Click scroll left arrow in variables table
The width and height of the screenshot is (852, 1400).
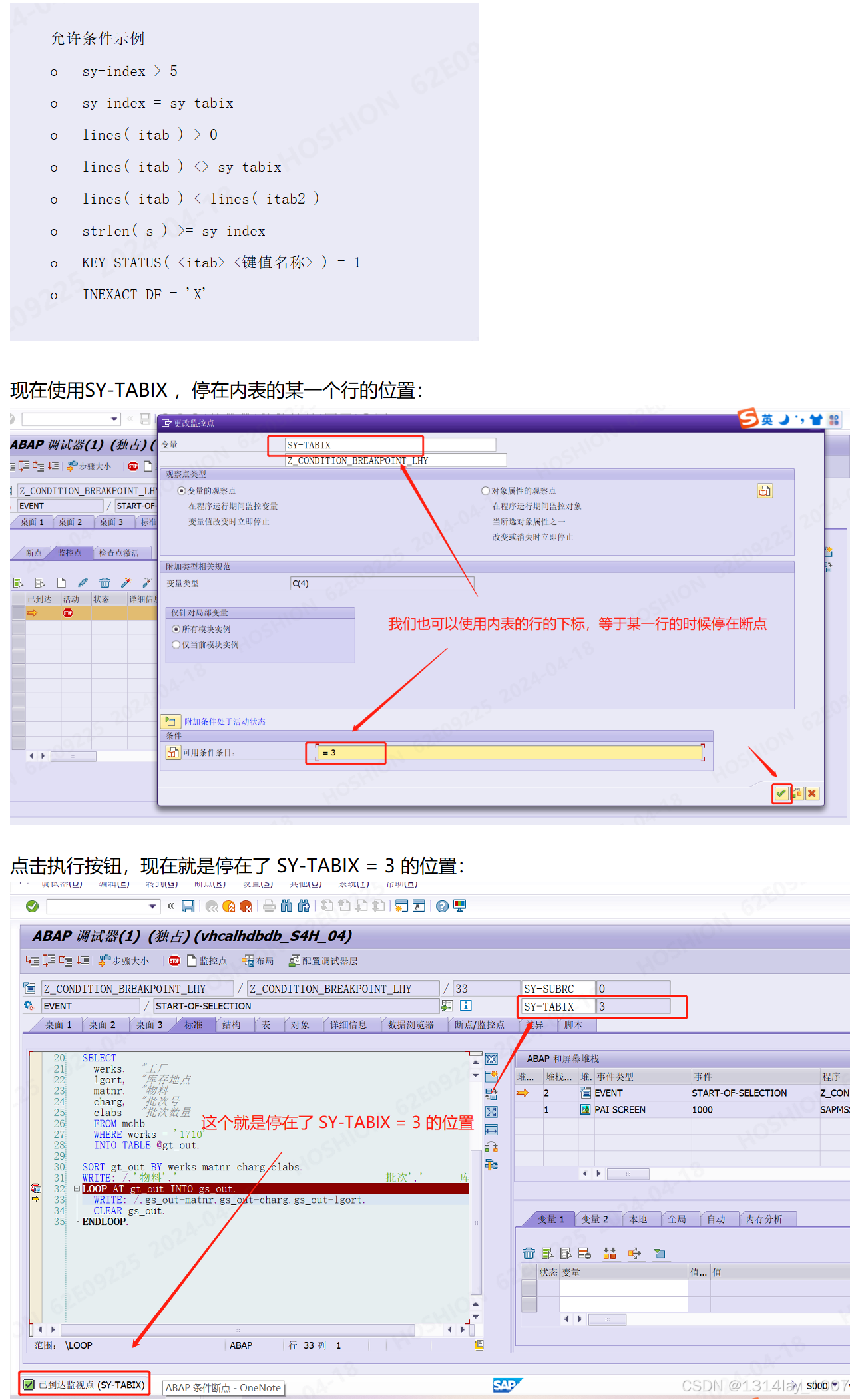pyautogui.click(x=566, y=1318)
